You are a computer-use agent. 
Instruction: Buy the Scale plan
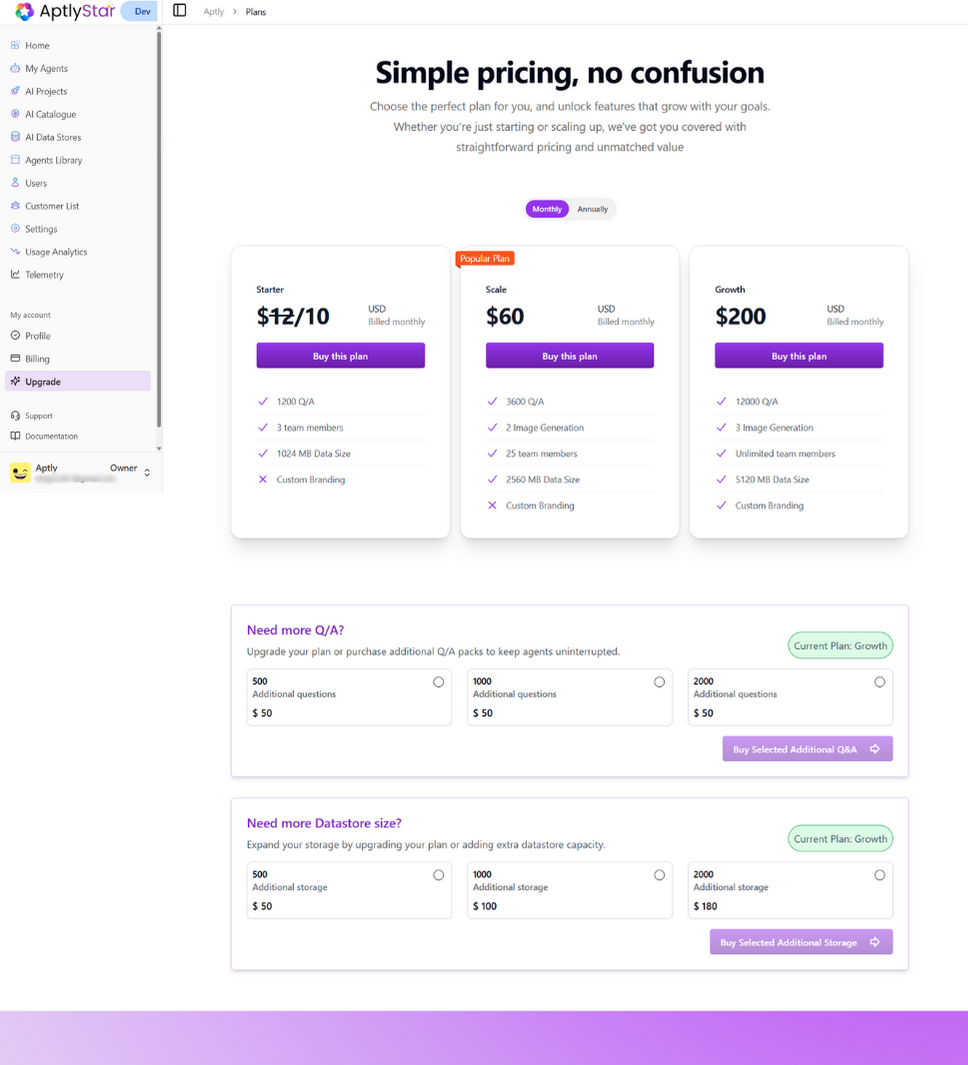(569, 355)
